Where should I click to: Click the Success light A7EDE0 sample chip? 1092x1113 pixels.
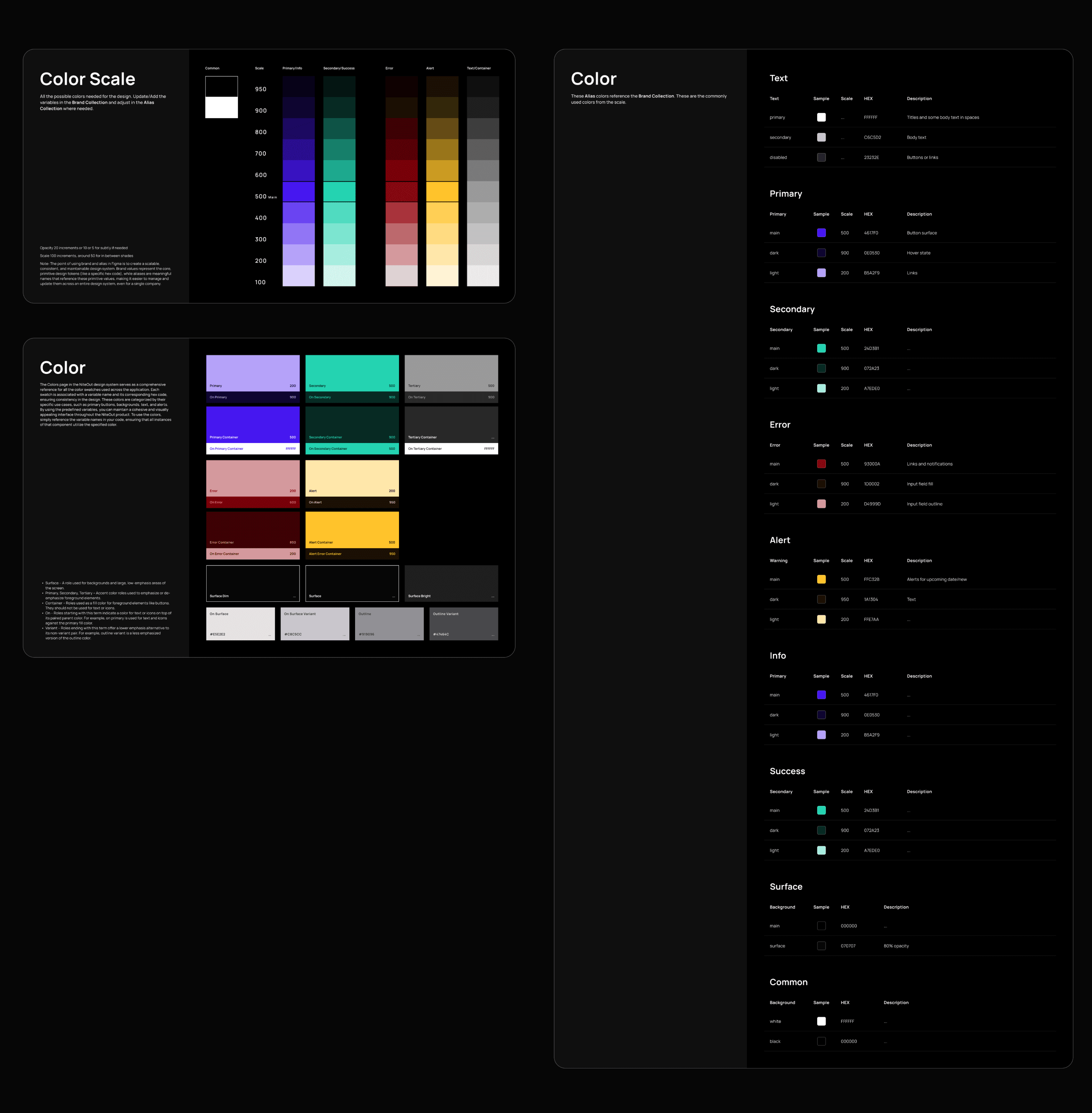pos(821,850)
